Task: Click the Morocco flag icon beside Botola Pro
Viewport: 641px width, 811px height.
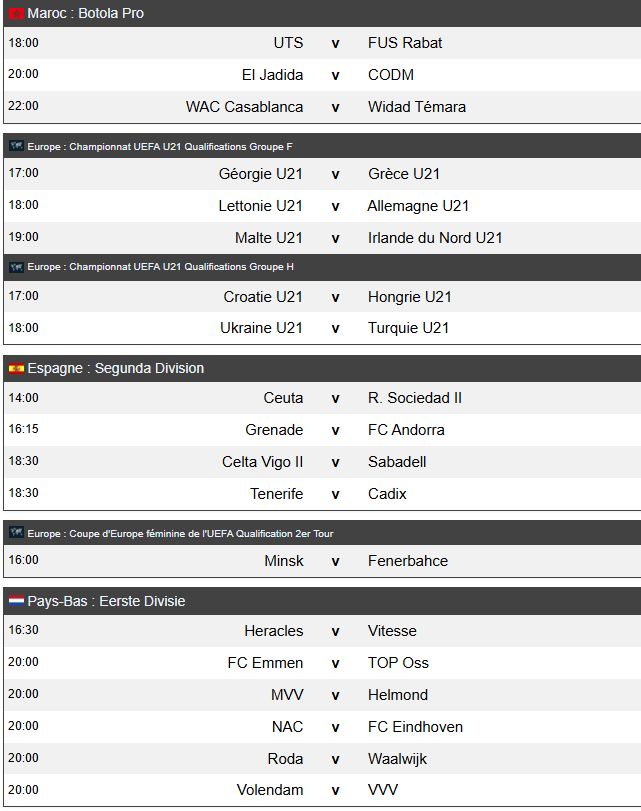Action: (17, 13)
